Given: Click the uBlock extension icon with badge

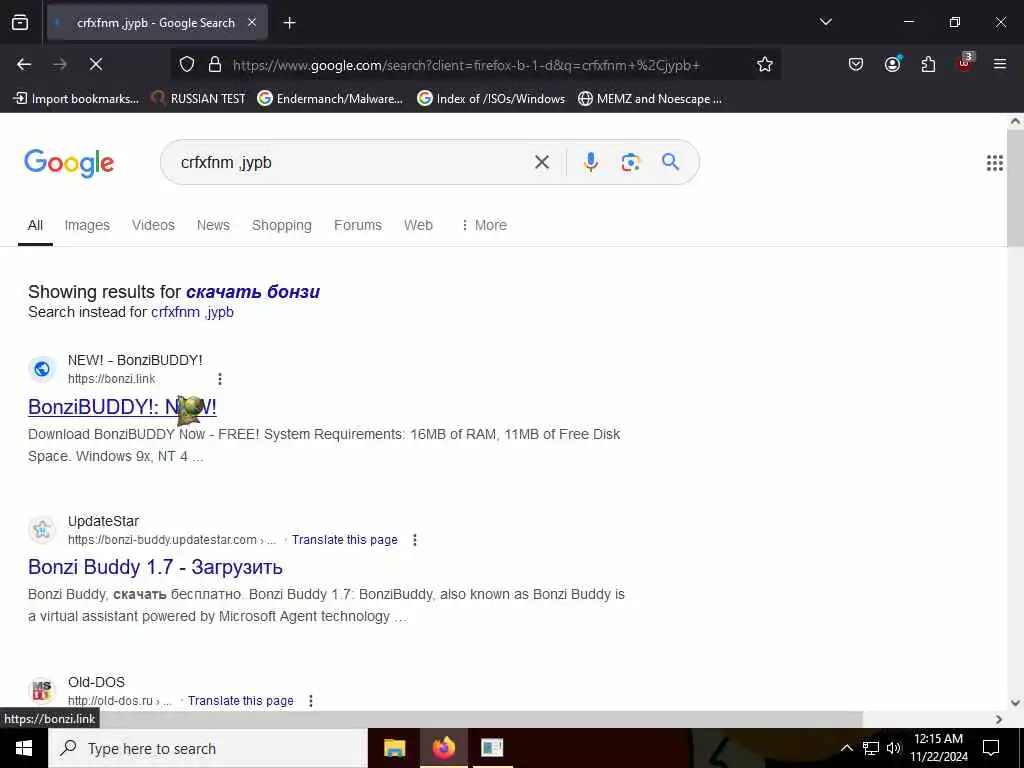Looking at the screenshot, I should 965,63.
